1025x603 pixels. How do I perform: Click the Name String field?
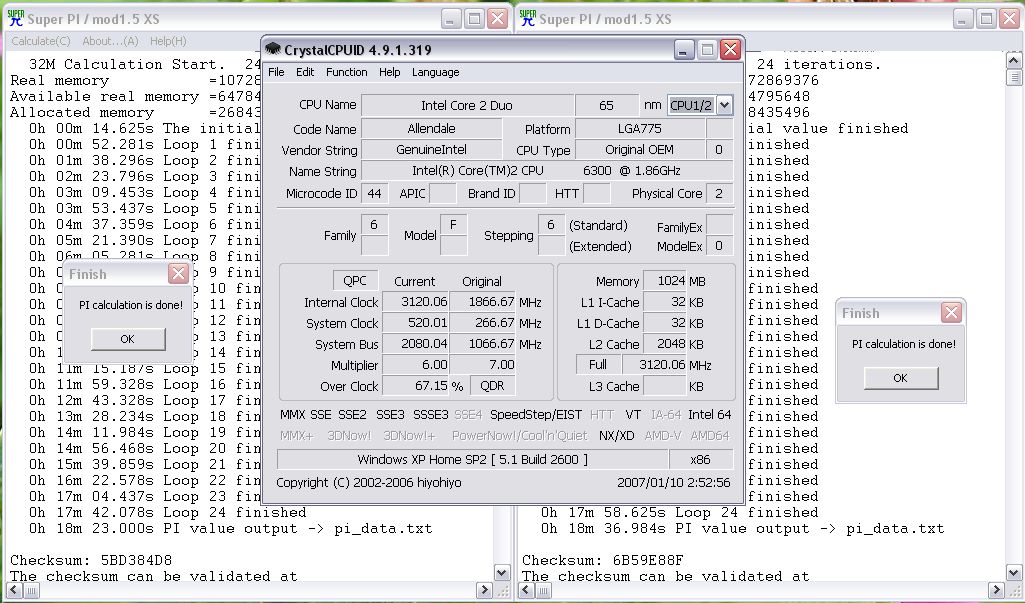(x=547, y=171)
